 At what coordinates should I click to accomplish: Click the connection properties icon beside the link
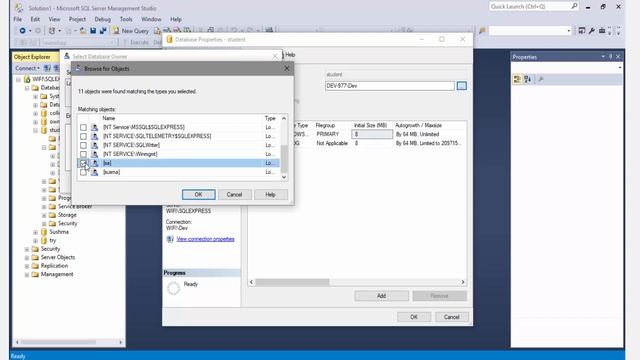pos(170,239)
